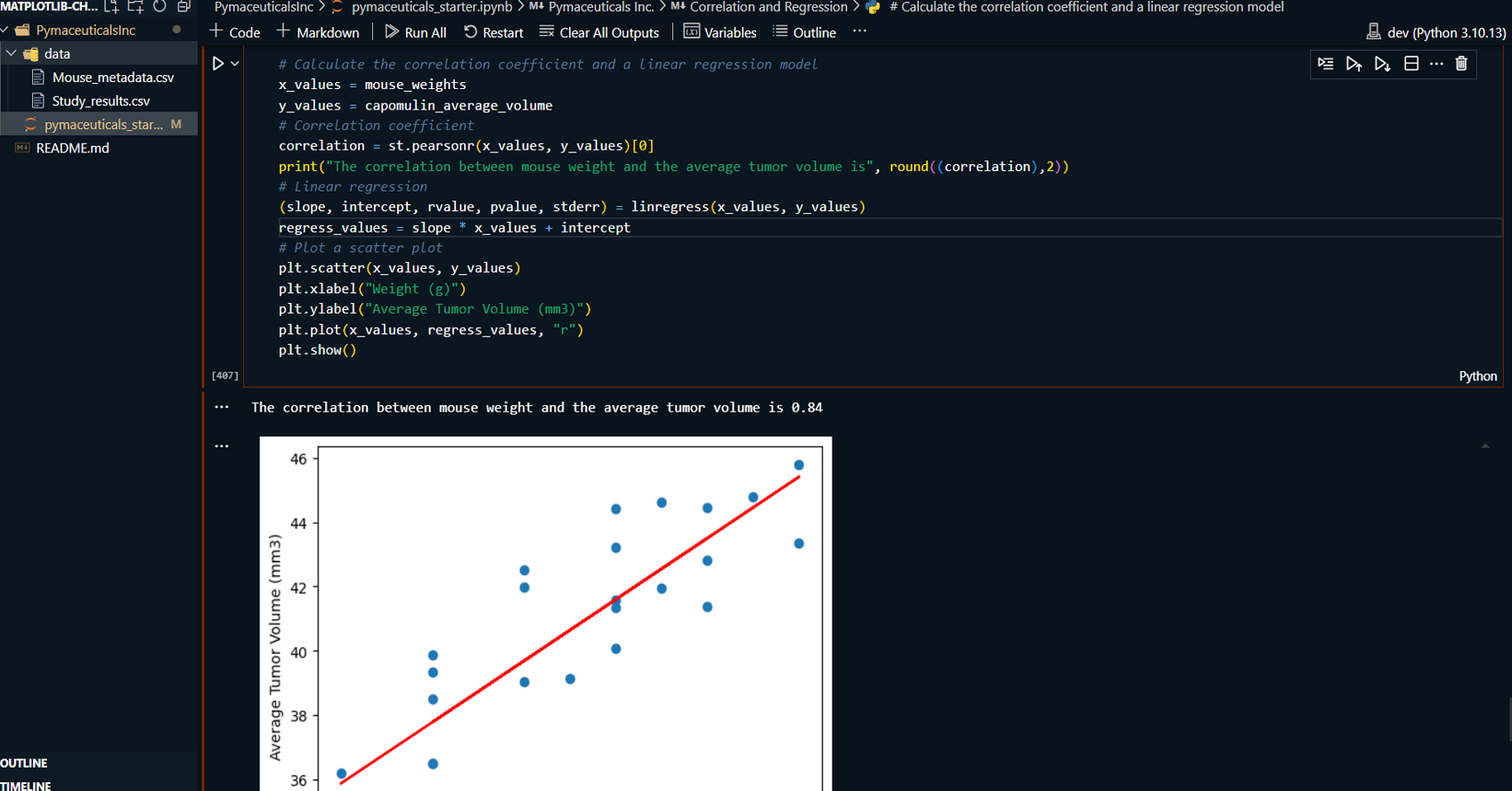Open notebook toolbar overflow menu after Outline

859,31
